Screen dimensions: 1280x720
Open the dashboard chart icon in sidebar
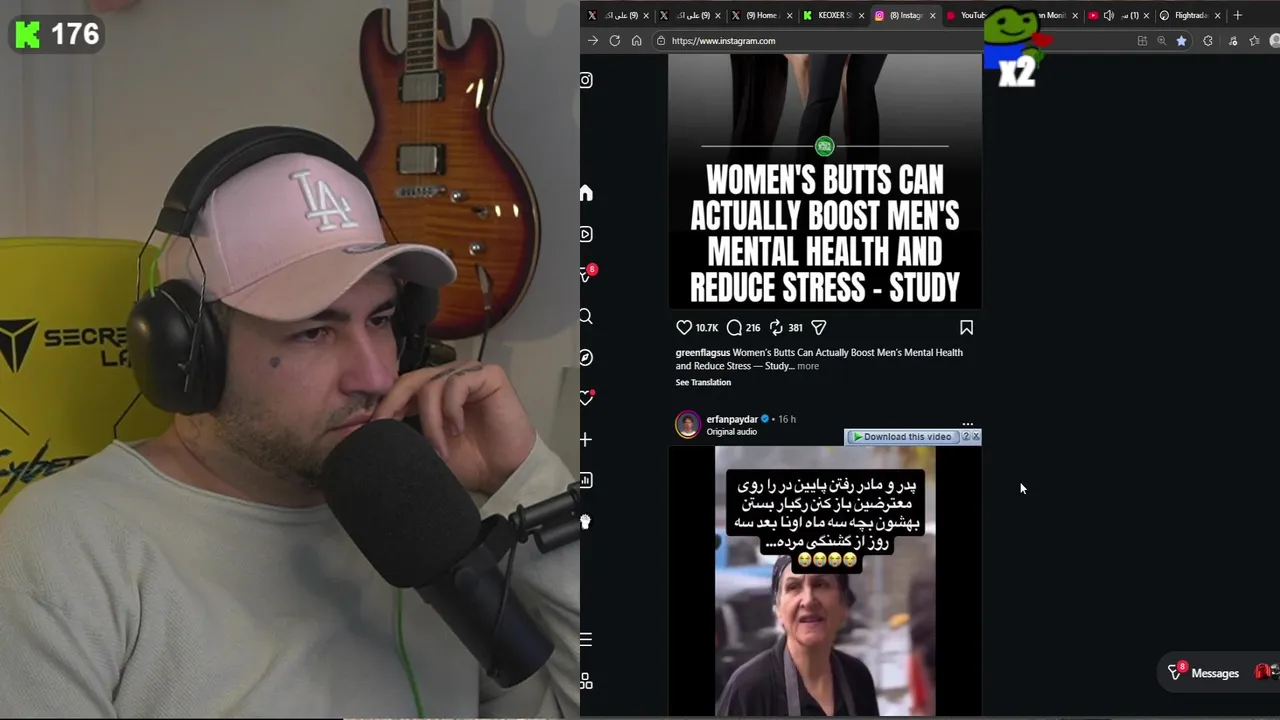(586, 480)
